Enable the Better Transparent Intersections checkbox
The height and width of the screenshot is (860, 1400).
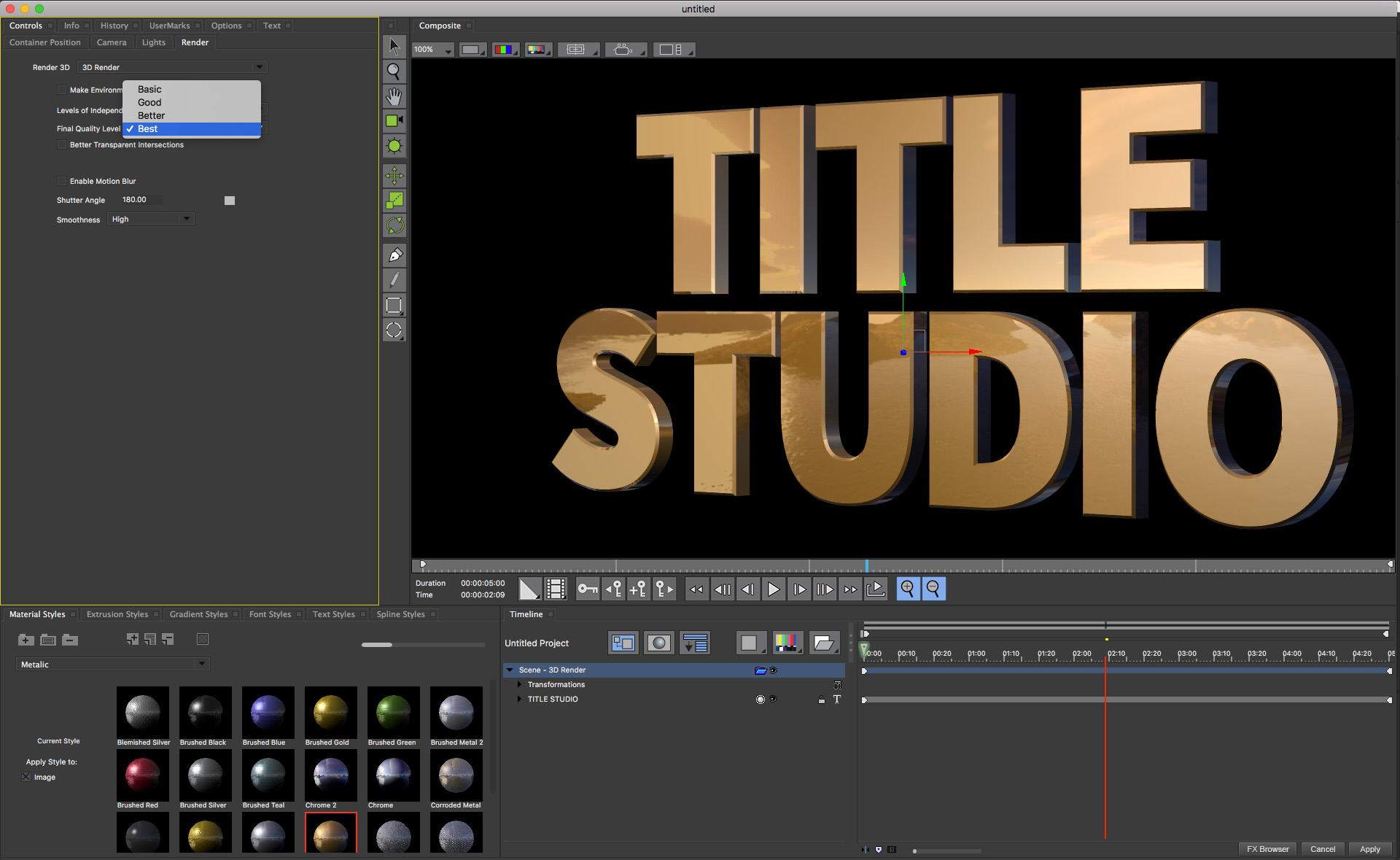(62, 144)
